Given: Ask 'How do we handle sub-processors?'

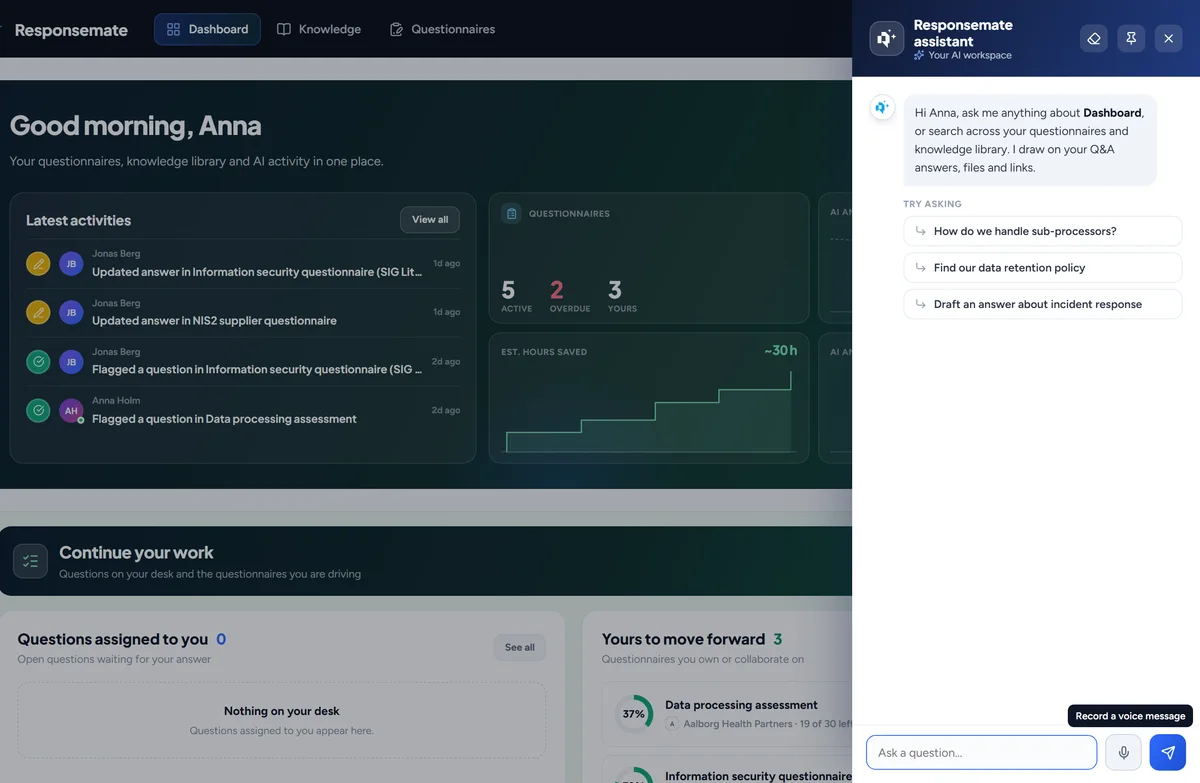Looking at the screenshot, I should point(1043,231).
